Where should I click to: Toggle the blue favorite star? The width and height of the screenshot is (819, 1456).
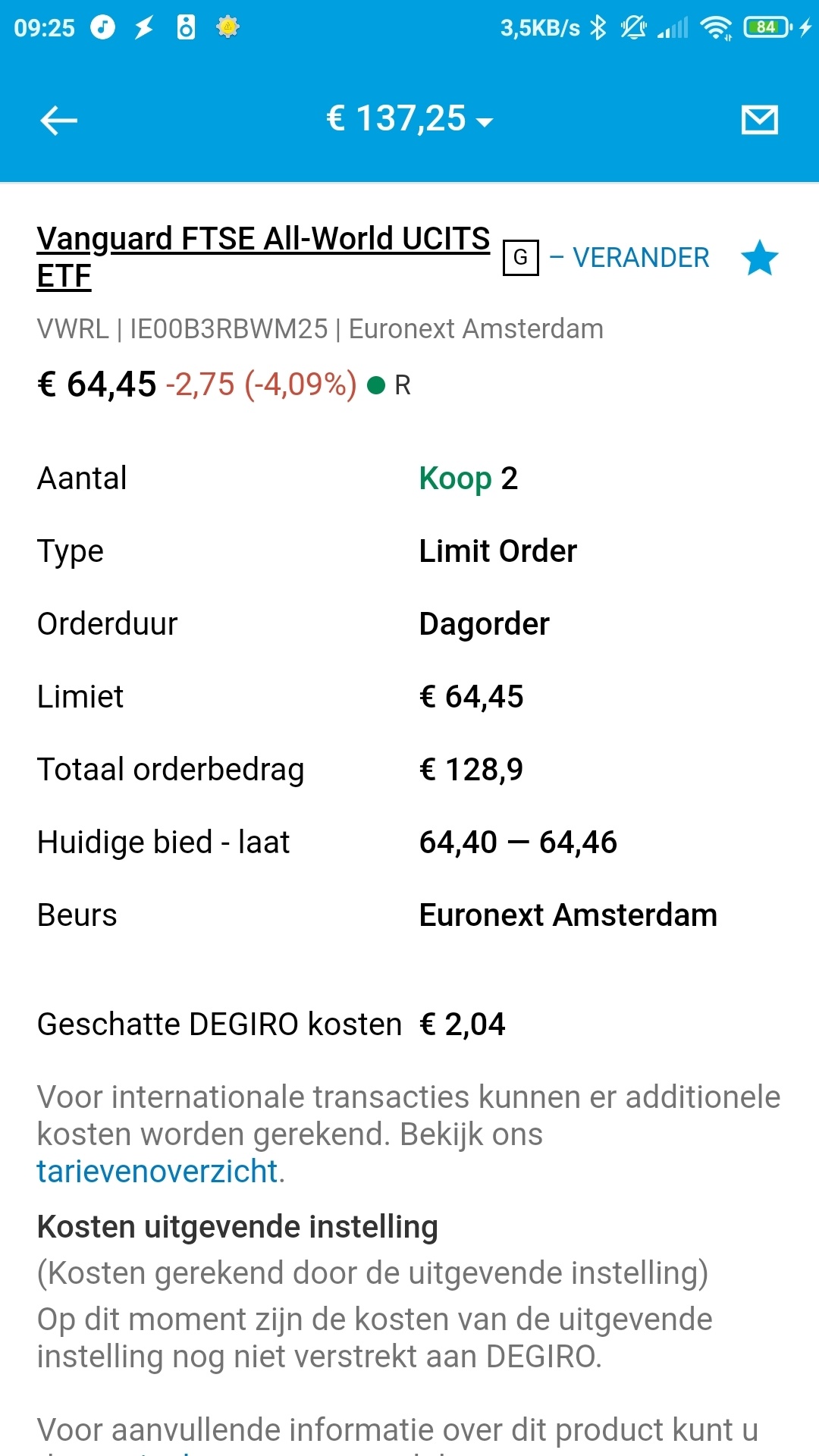[x=759, y=259]
